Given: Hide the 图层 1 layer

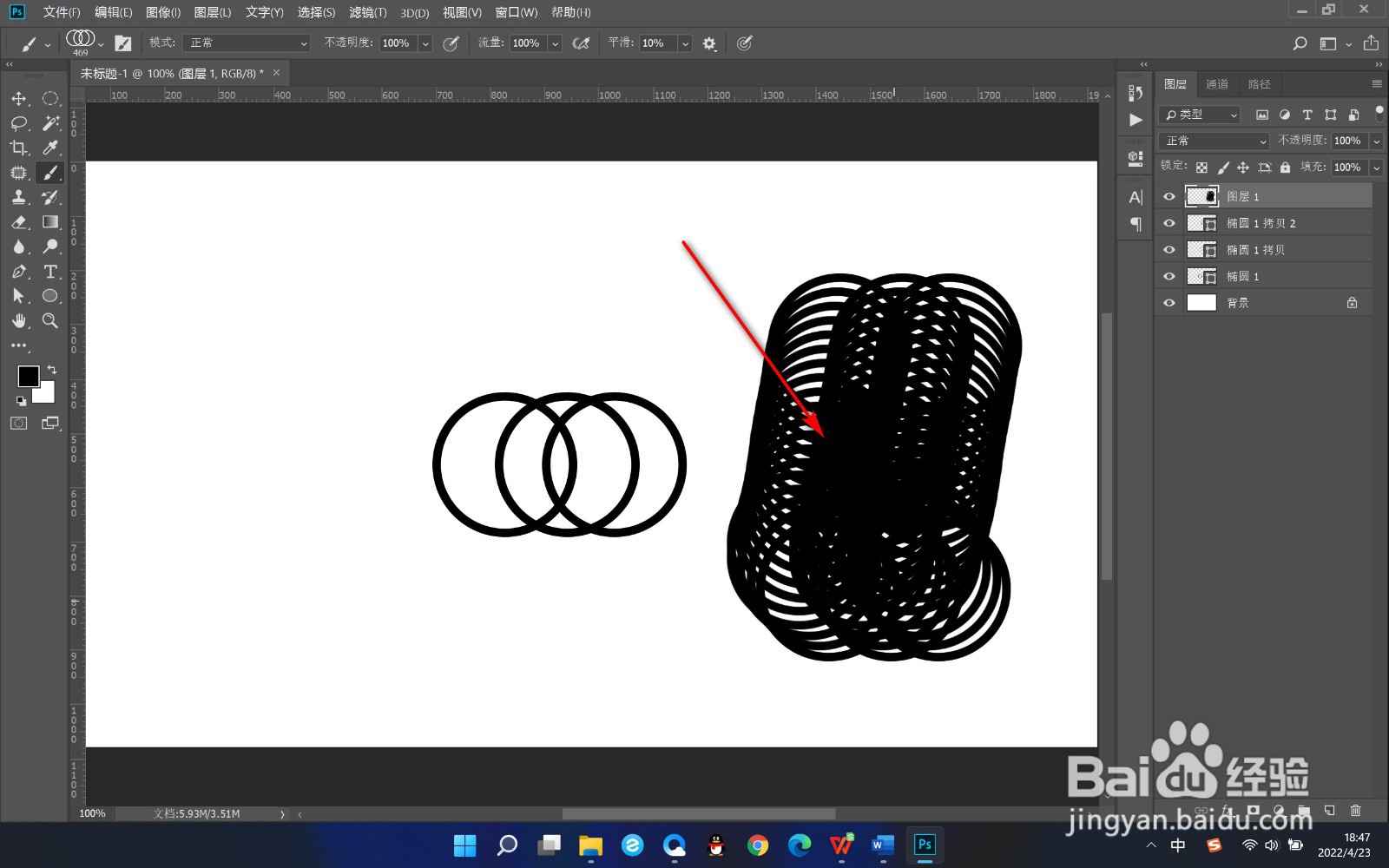Looking at the screenshot, I should 1169,197.
